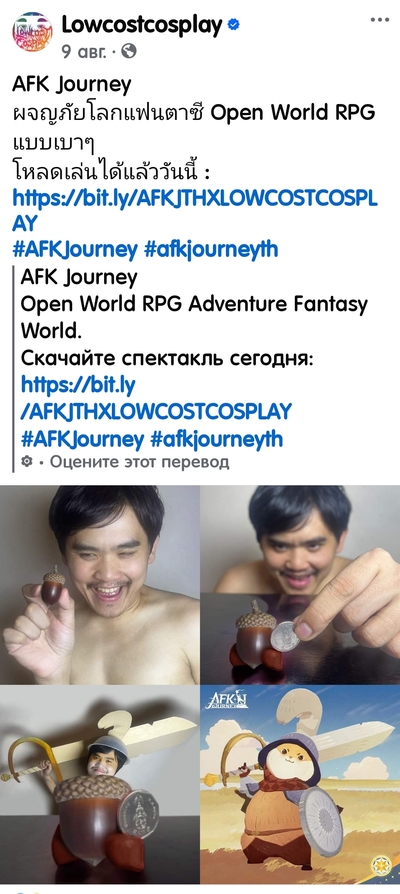Open the 9 авг. post timestamp
This screenshot has height=894, width=400.
pos(84,52)
